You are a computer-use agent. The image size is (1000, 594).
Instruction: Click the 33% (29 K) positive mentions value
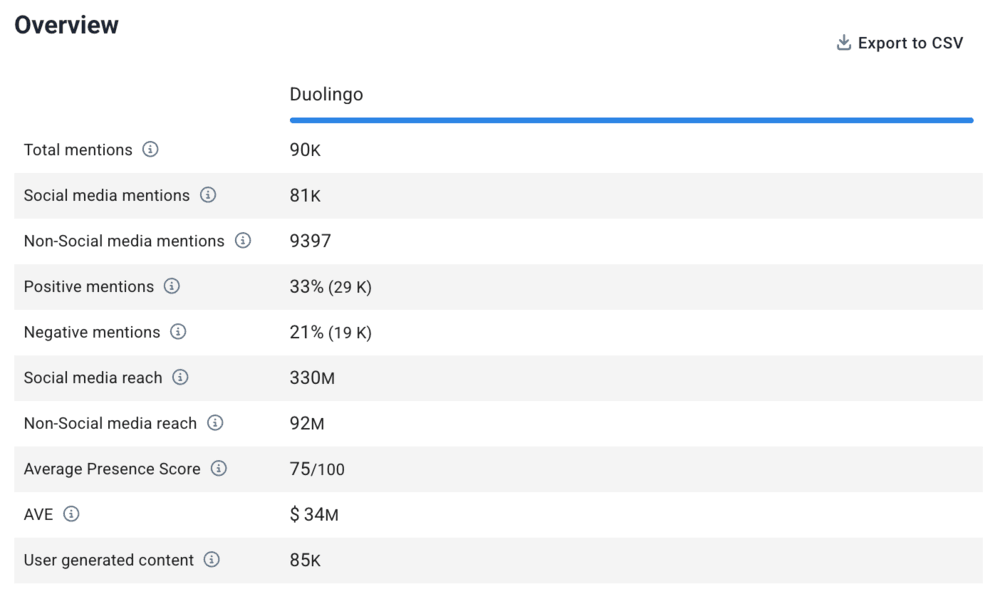[x=330, y=287]
